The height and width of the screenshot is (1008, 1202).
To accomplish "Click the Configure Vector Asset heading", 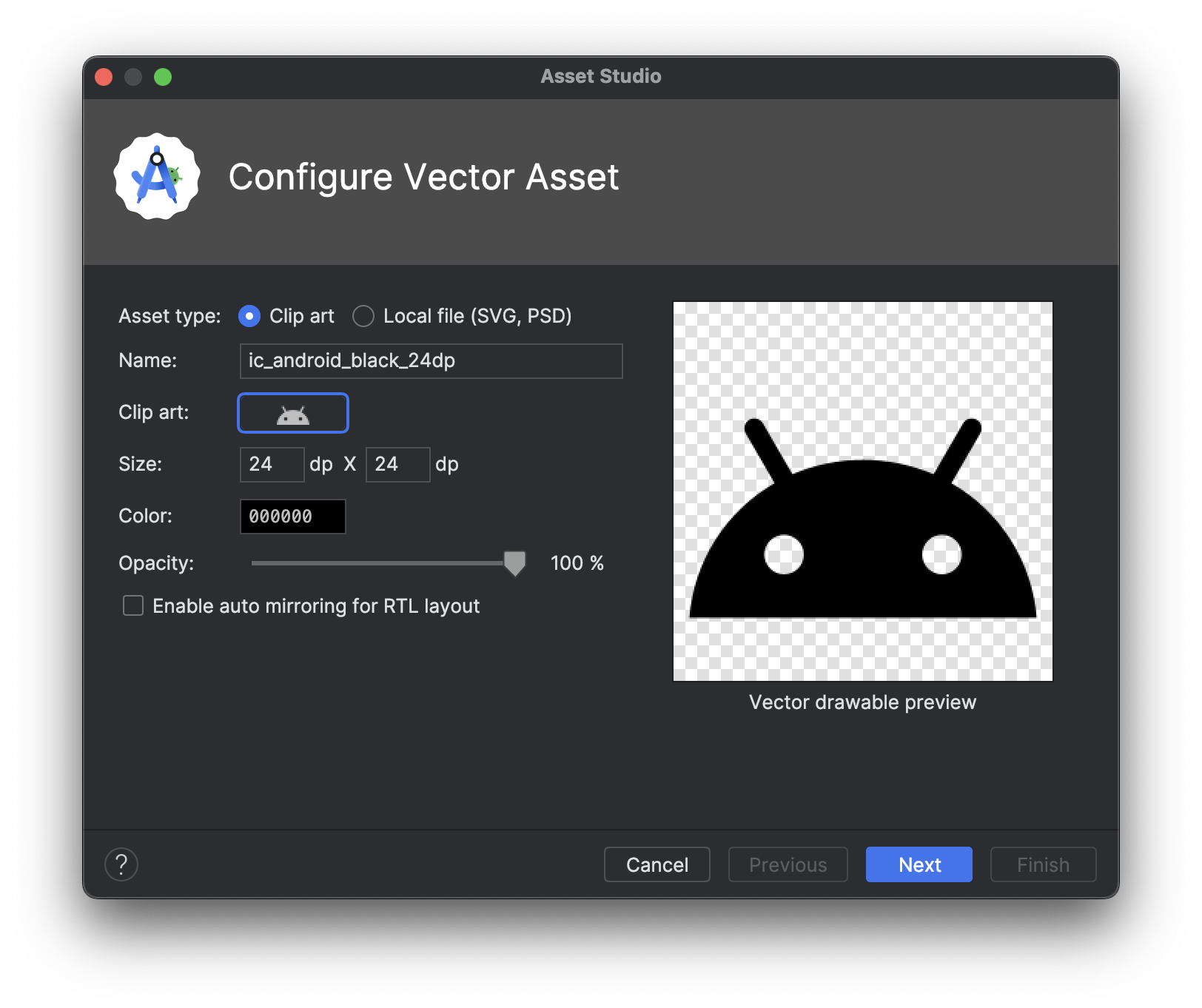I will coord(423,177).
